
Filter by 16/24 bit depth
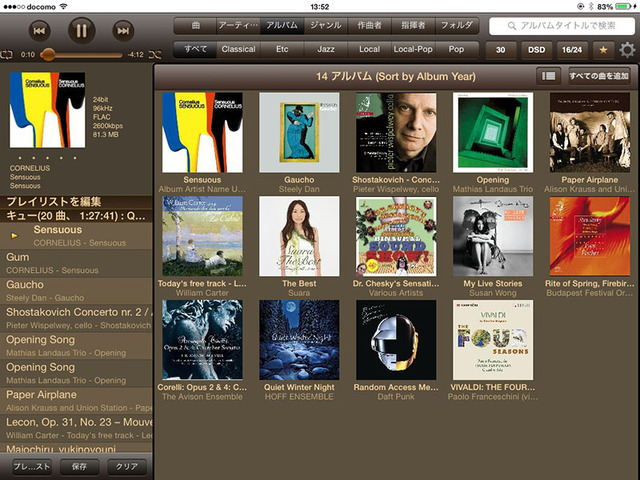[573, 49]
